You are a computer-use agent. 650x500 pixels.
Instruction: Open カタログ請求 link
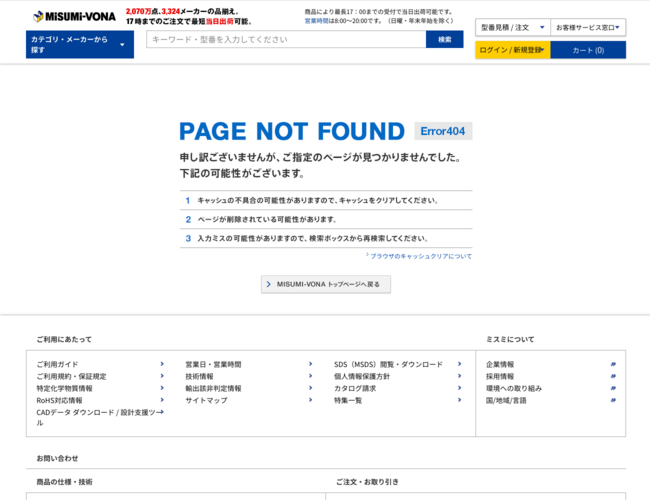point(355,388)
